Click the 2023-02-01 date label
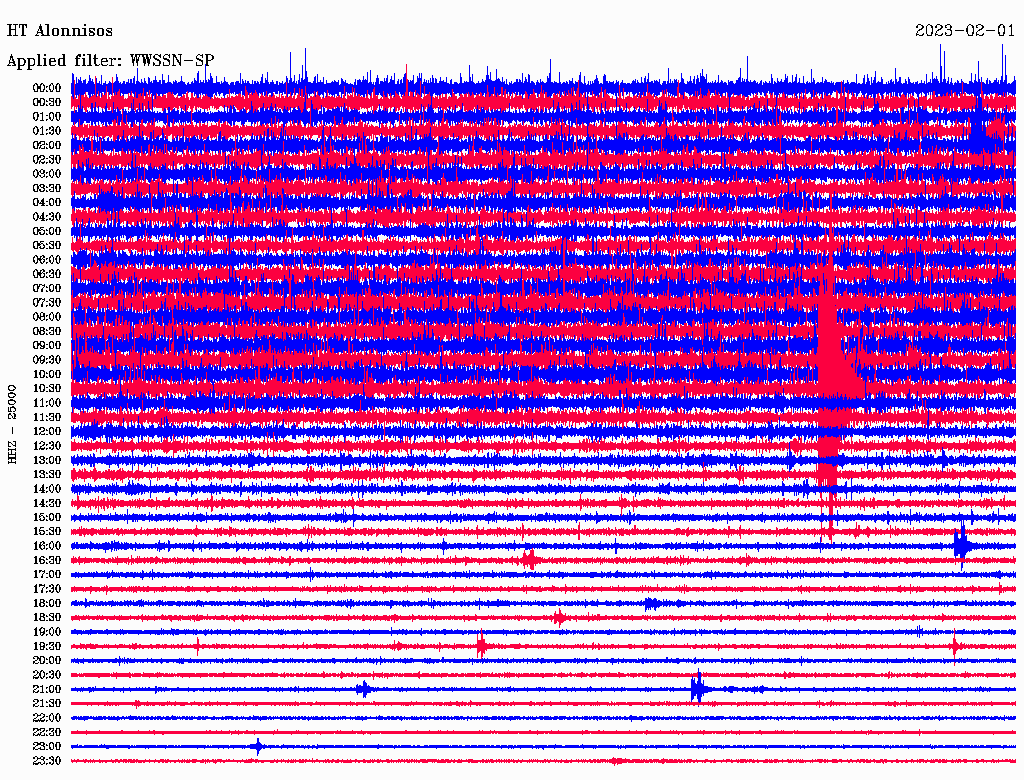Image resolution: width=1024 pixels, height=780 pixels. [965, 31]
